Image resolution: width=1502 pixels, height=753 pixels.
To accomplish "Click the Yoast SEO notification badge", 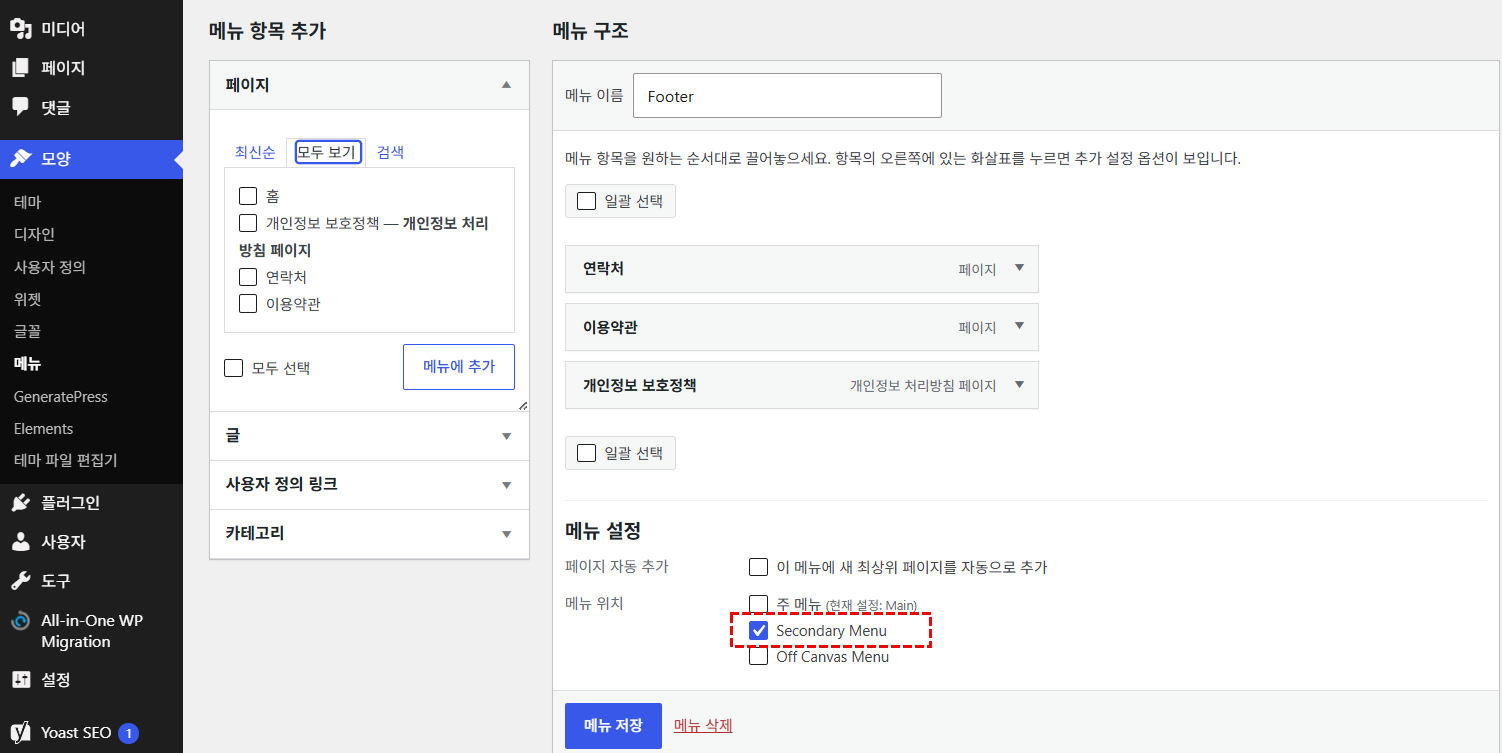I will [x=128, y=733].
